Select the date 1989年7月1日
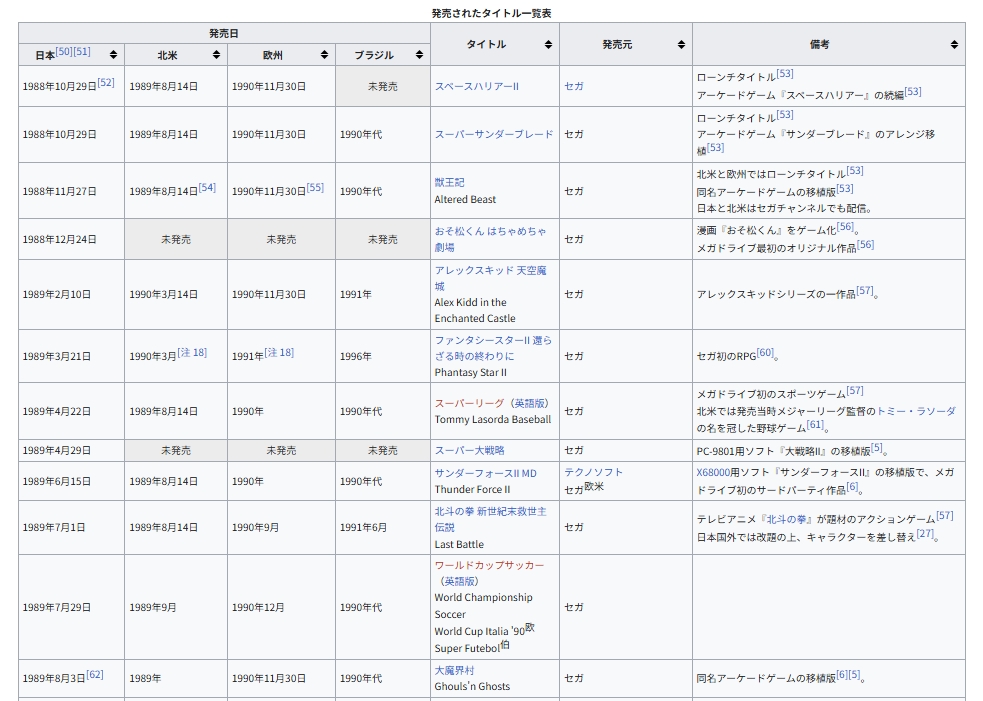Screen dimensions: 983x701 [54, 527]
